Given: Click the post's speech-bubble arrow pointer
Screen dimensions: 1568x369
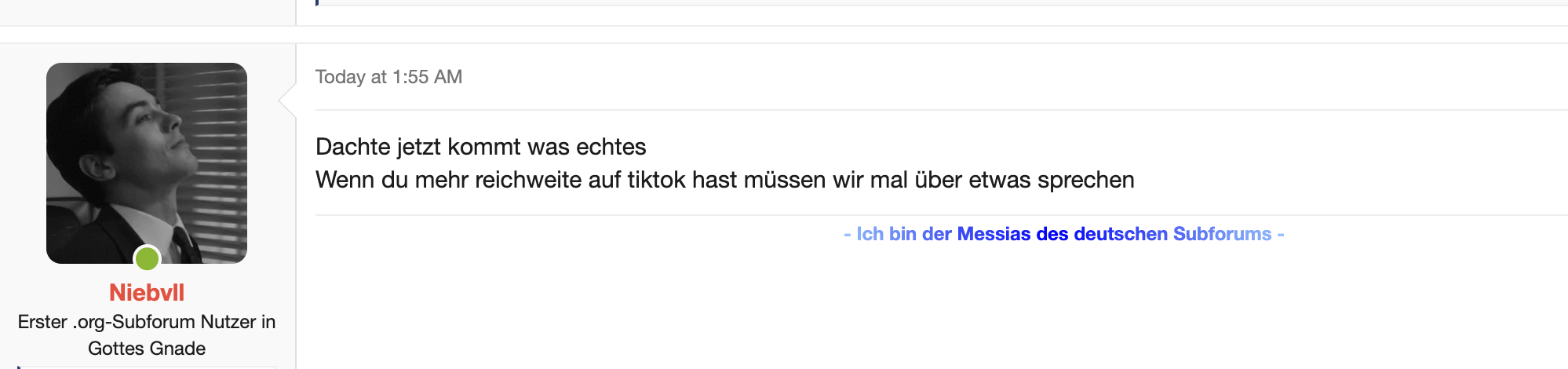Looking at the screenshot, I should (287, 99).
